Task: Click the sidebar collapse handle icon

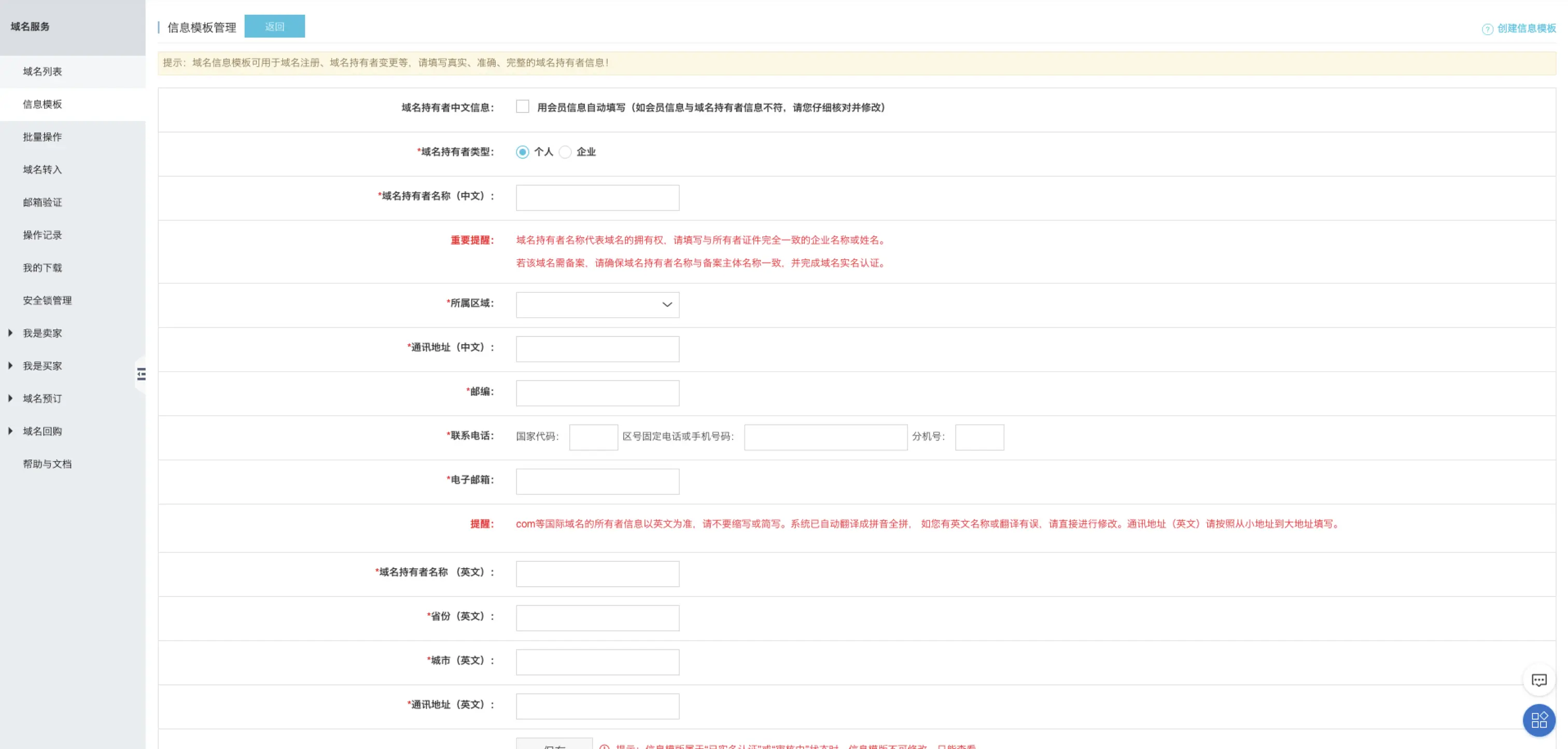Action: [141, 374]
